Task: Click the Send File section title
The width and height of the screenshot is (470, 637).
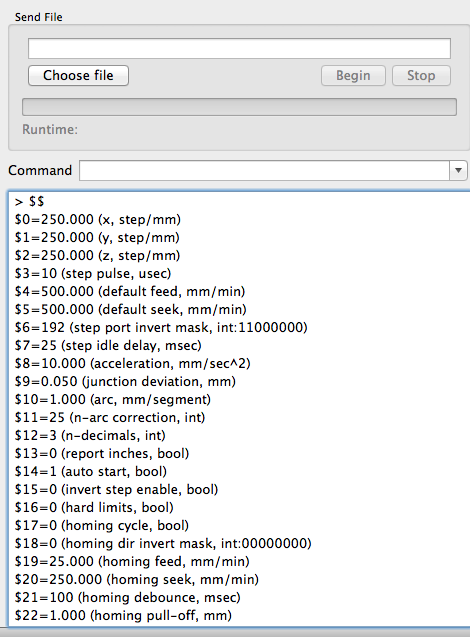Action: [39, 17]
